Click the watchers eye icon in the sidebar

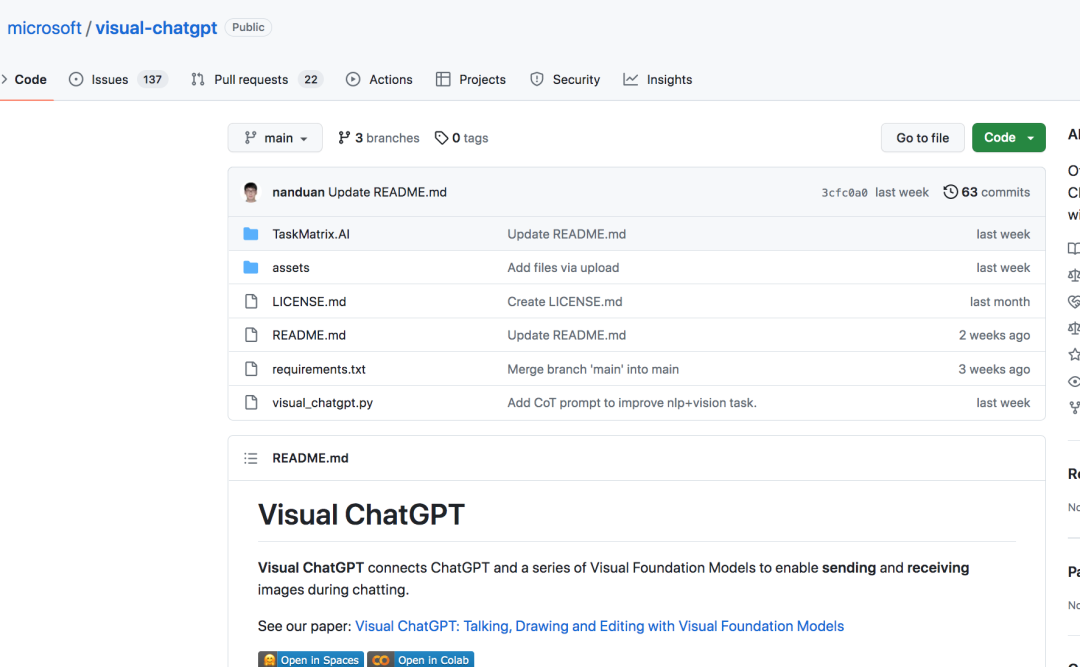1073,381
